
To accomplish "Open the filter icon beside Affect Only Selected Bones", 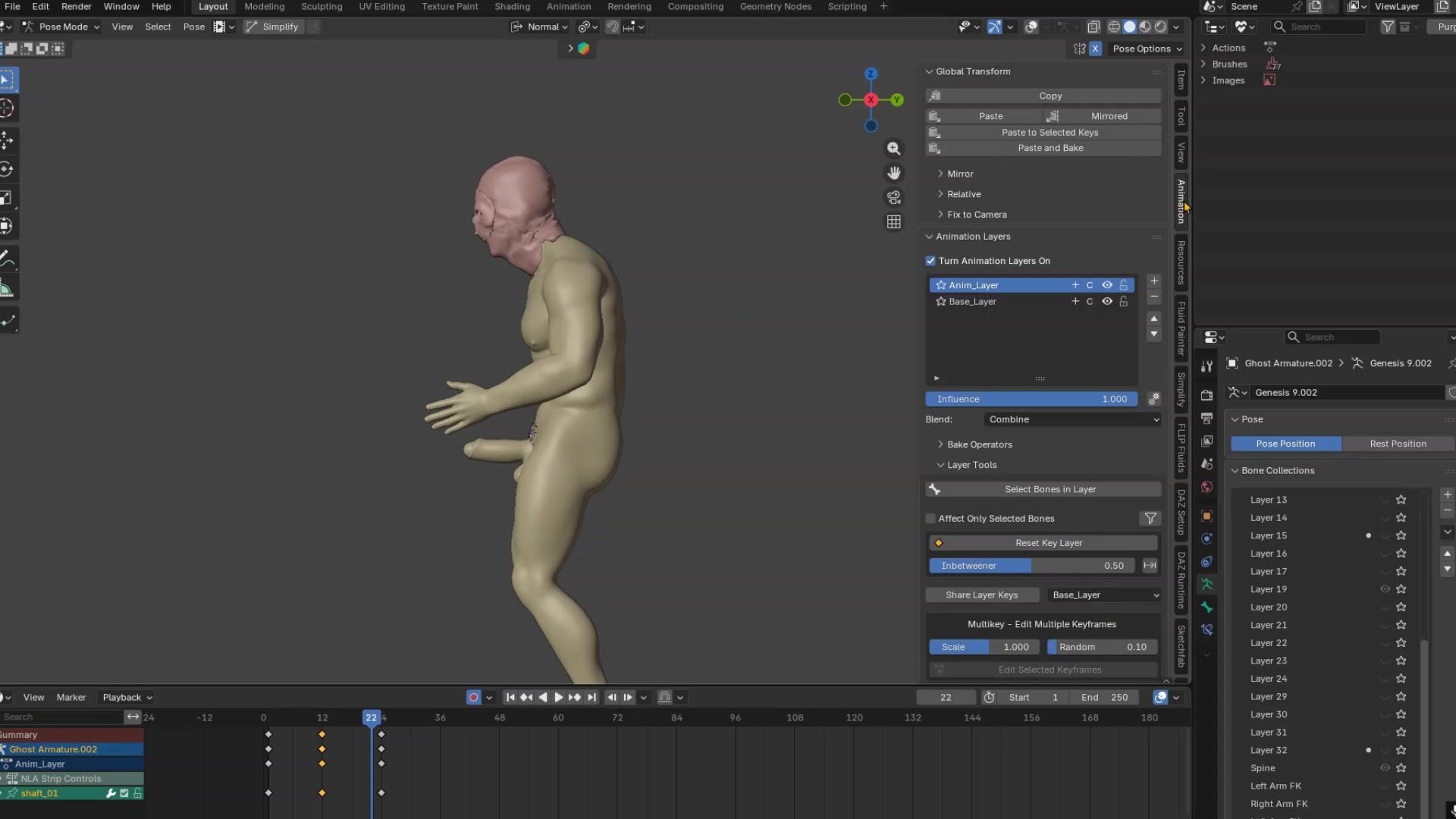I will [1150, 519].
